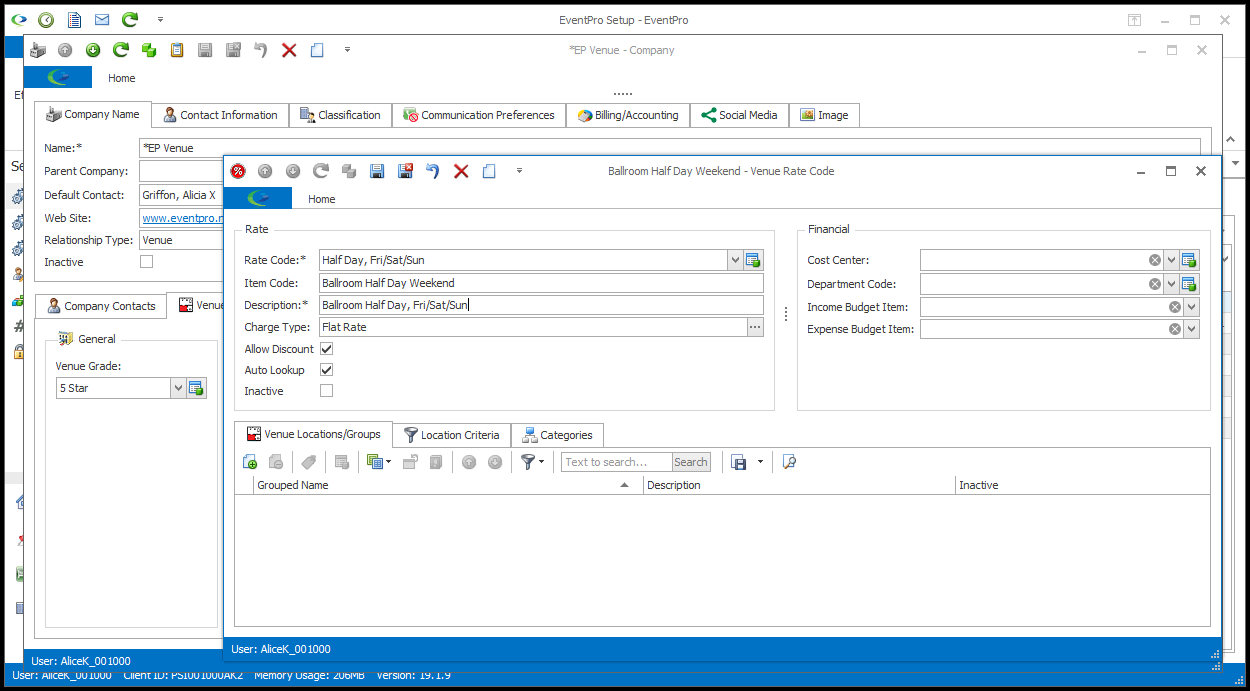This screenshot has height=691, width=1250.
Task: Open Cost Center lookup table icon
Action: pyautogui.click(x=1189, y=260)
